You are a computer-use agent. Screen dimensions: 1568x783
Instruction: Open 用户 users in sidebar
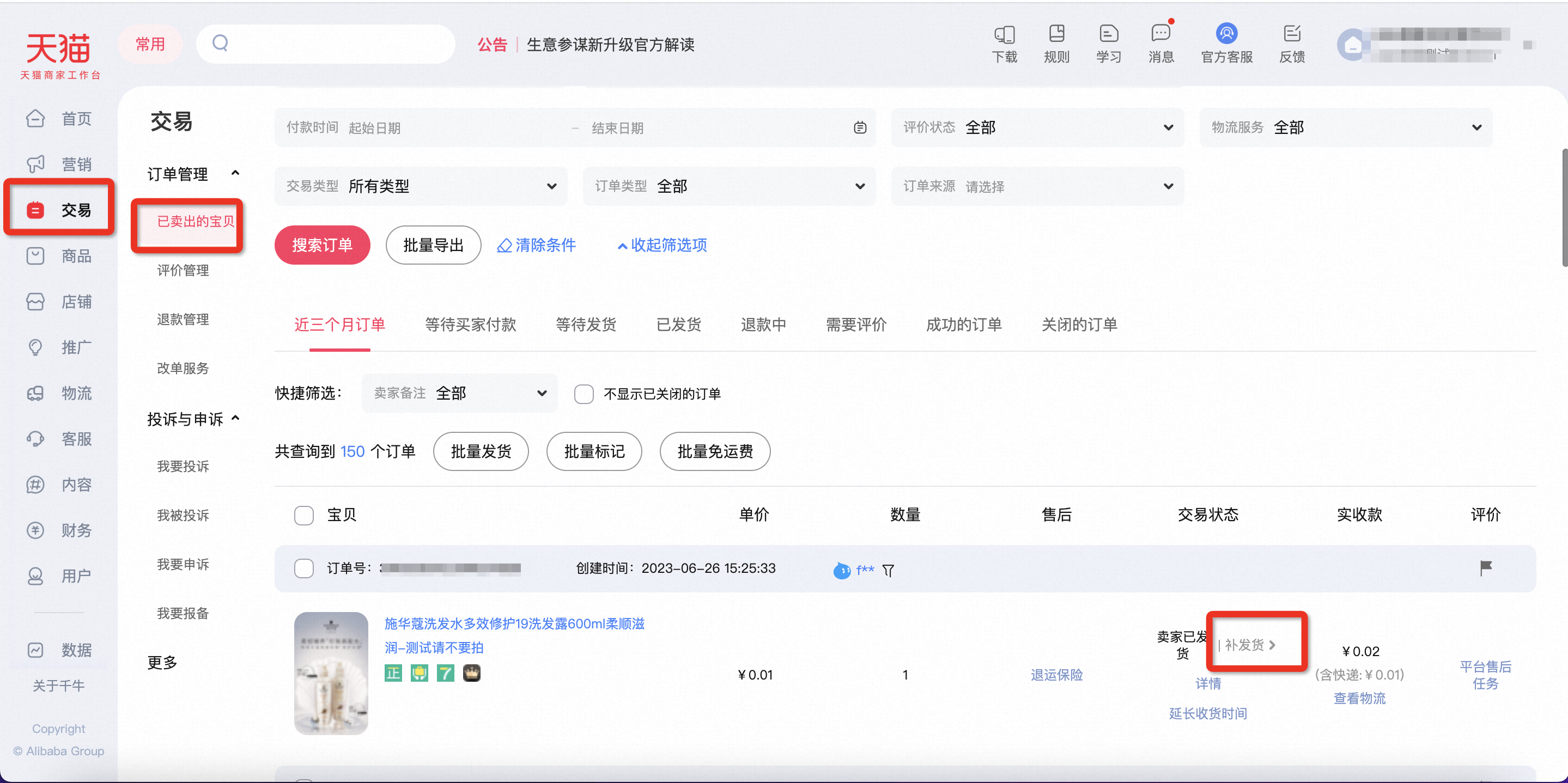(x=59, y=576)
